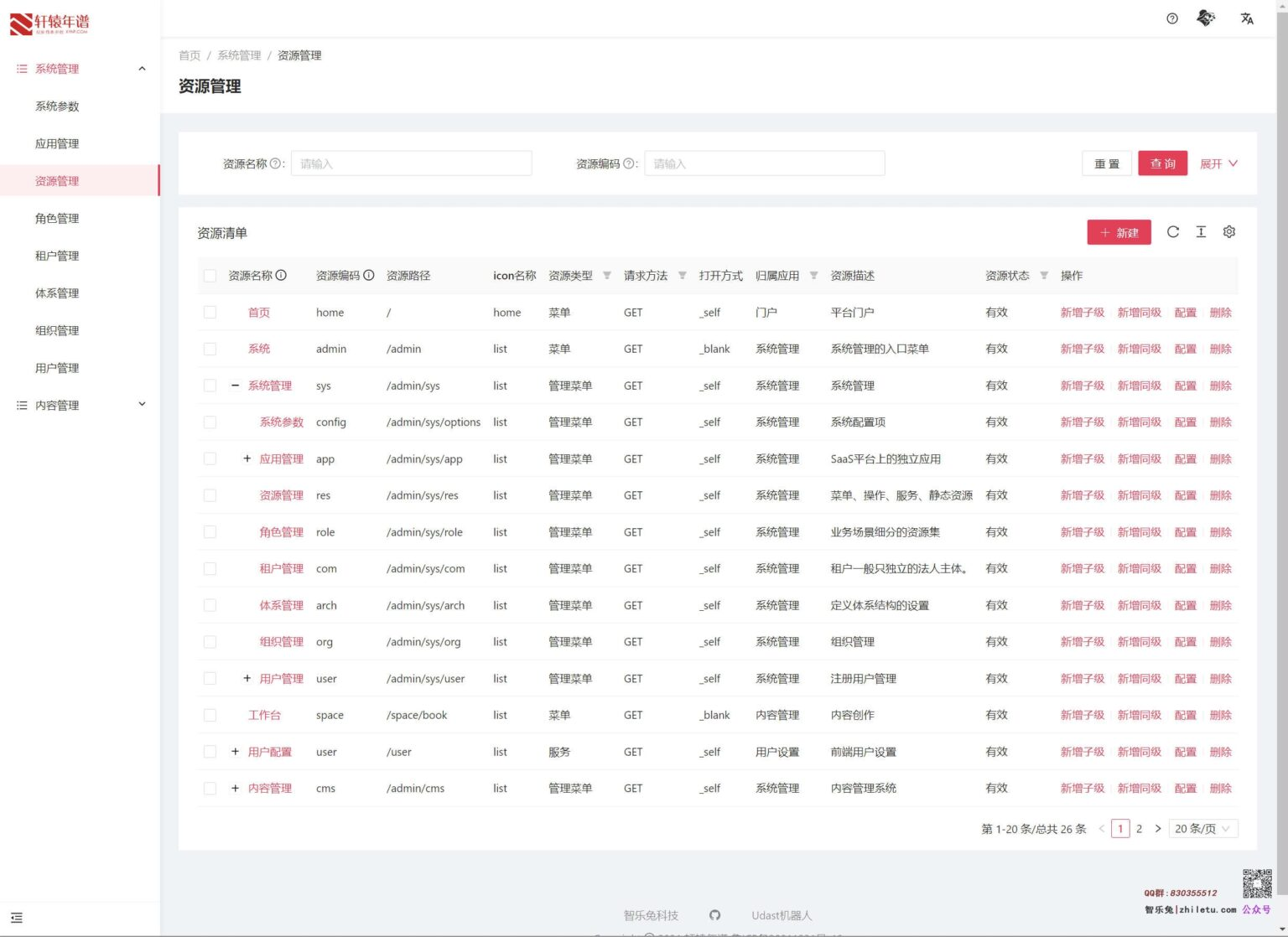The image size is (1288, 937).
Task: Expand the 应用管理 tree row
Action: click(x=247, y=458)
